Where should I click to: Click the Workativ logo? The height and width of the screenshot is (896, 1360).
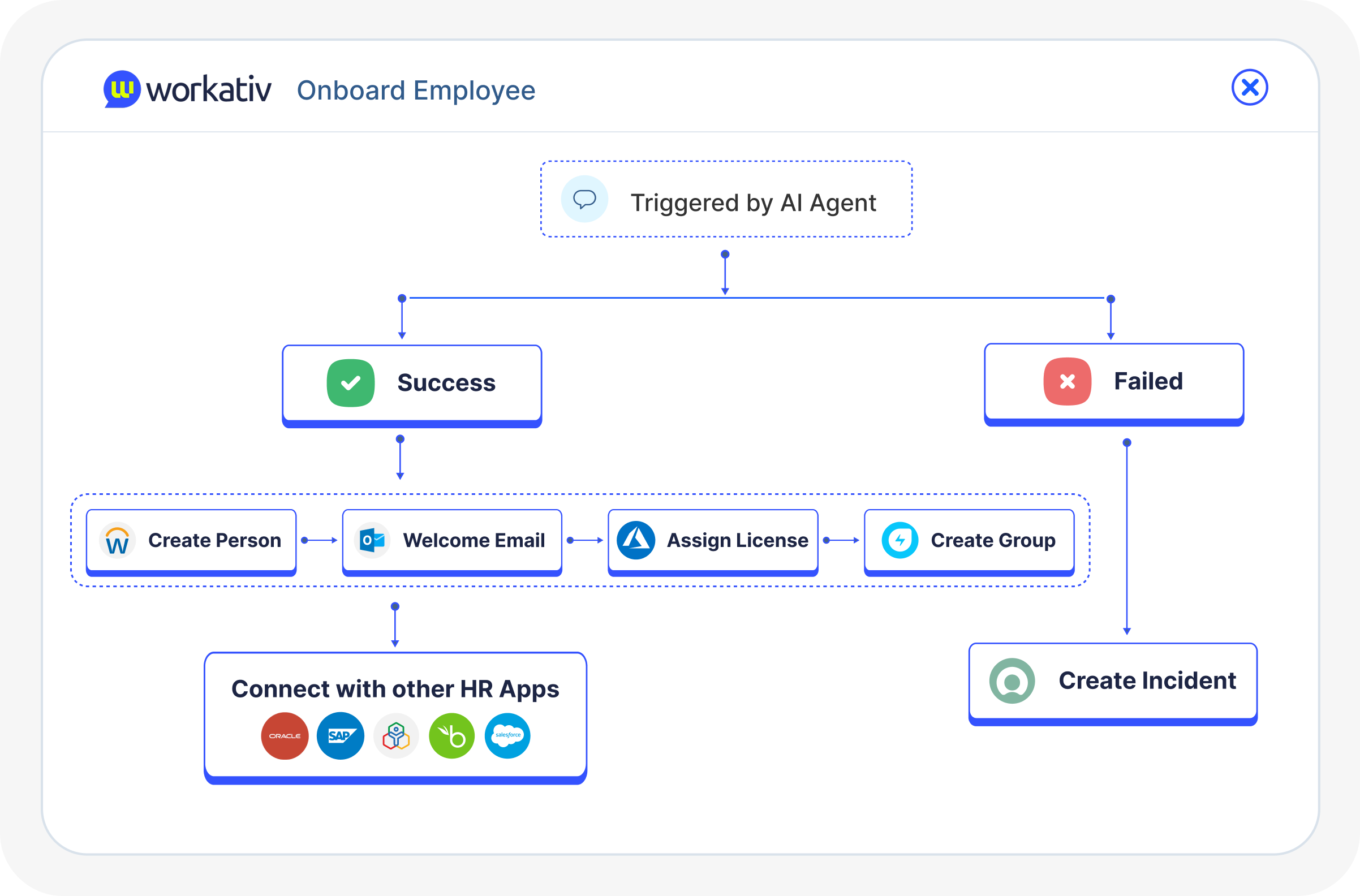(x=187, y=89)
